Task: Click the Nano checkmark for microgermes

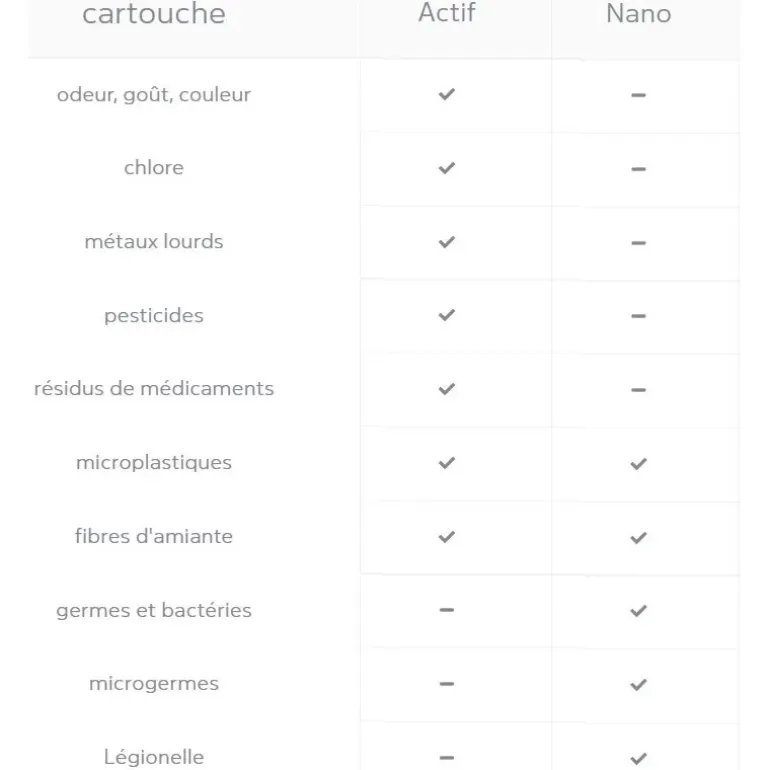Action: click(x=638, y=685)
